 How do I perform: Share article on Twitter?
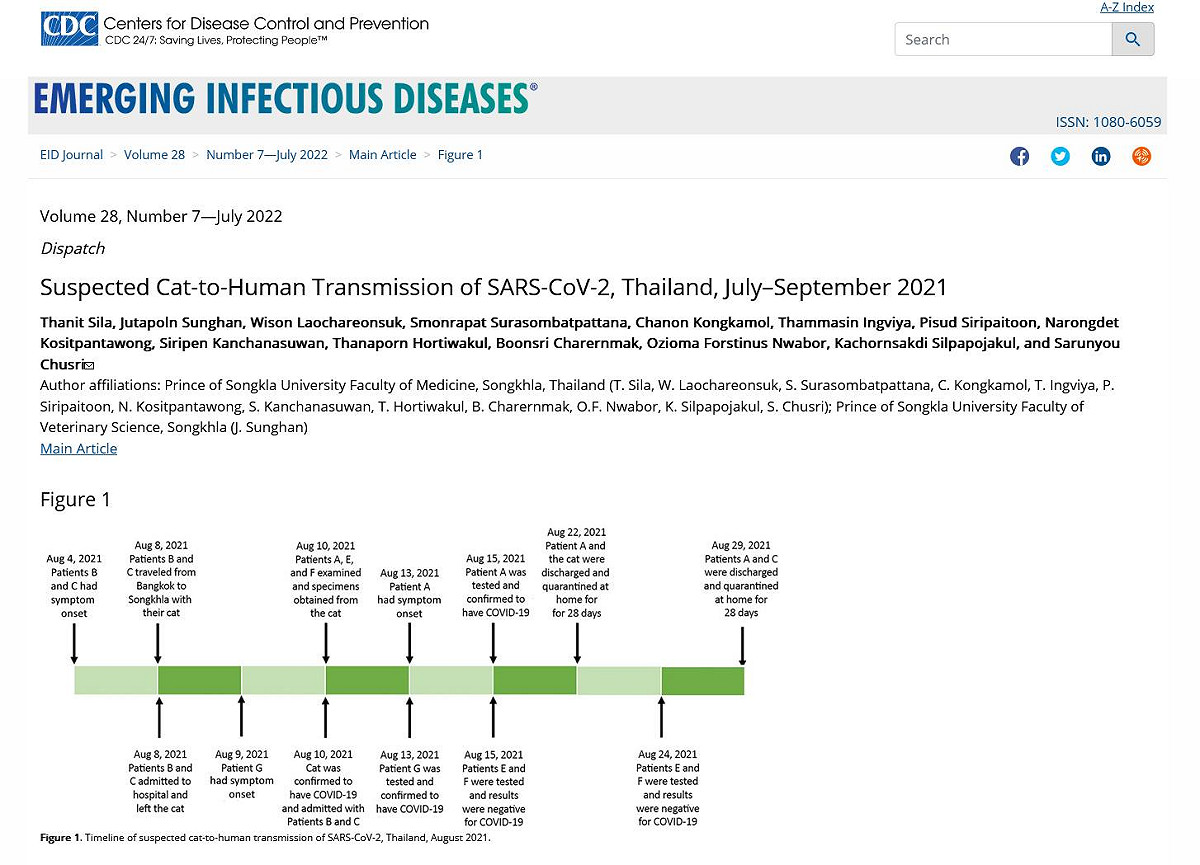tap(1060, 156)
